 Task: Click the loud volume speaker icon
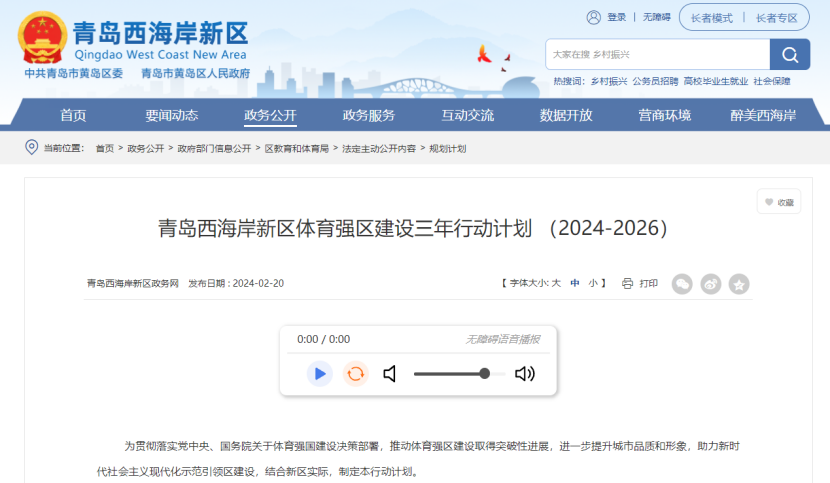pos(525,374)
